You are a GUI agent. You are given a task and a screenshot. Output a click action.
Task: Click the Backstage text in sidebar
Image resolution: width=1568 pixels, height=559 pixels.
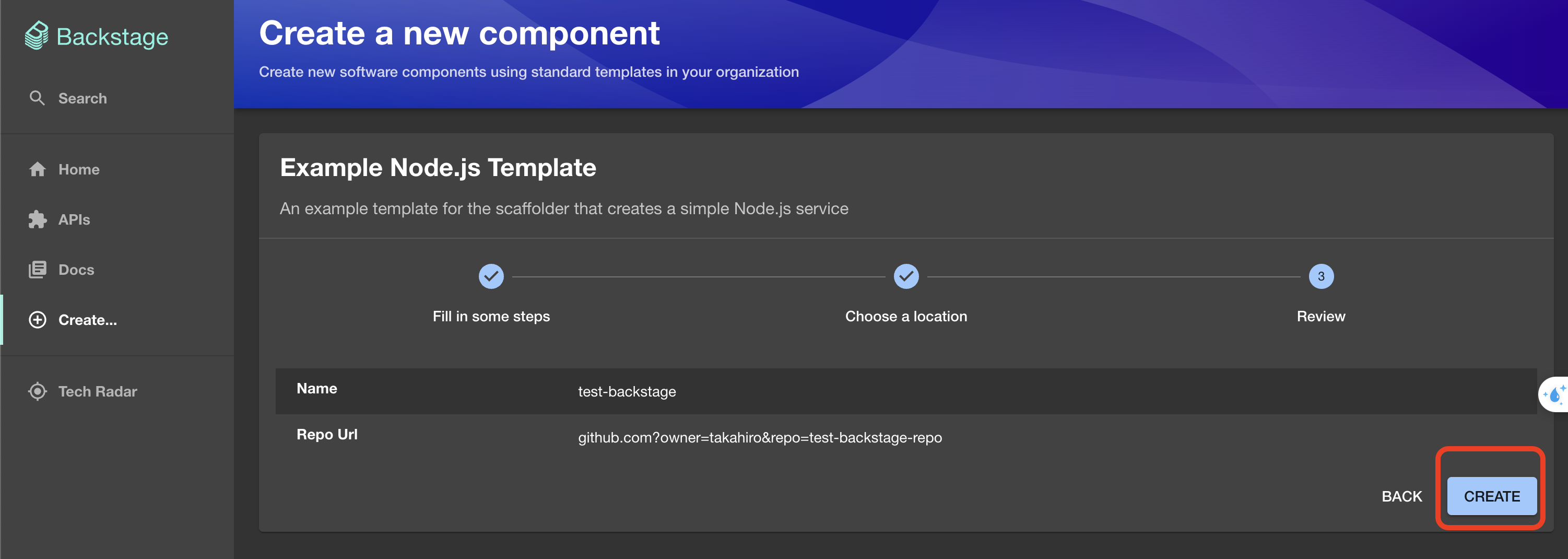pyautogui.click(x=112, y=37)
